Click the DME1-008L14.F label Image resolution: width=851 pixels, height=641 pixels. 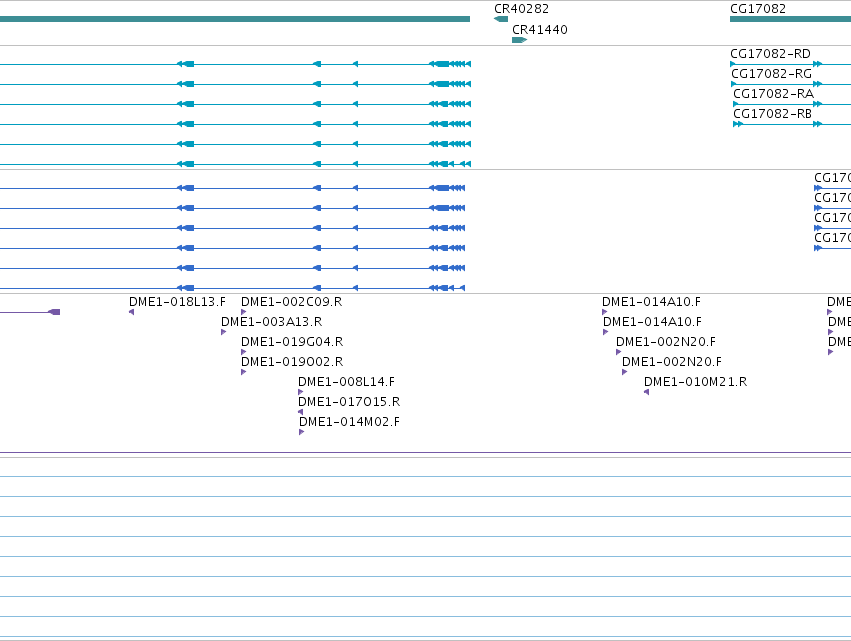[x=346, y=382]
